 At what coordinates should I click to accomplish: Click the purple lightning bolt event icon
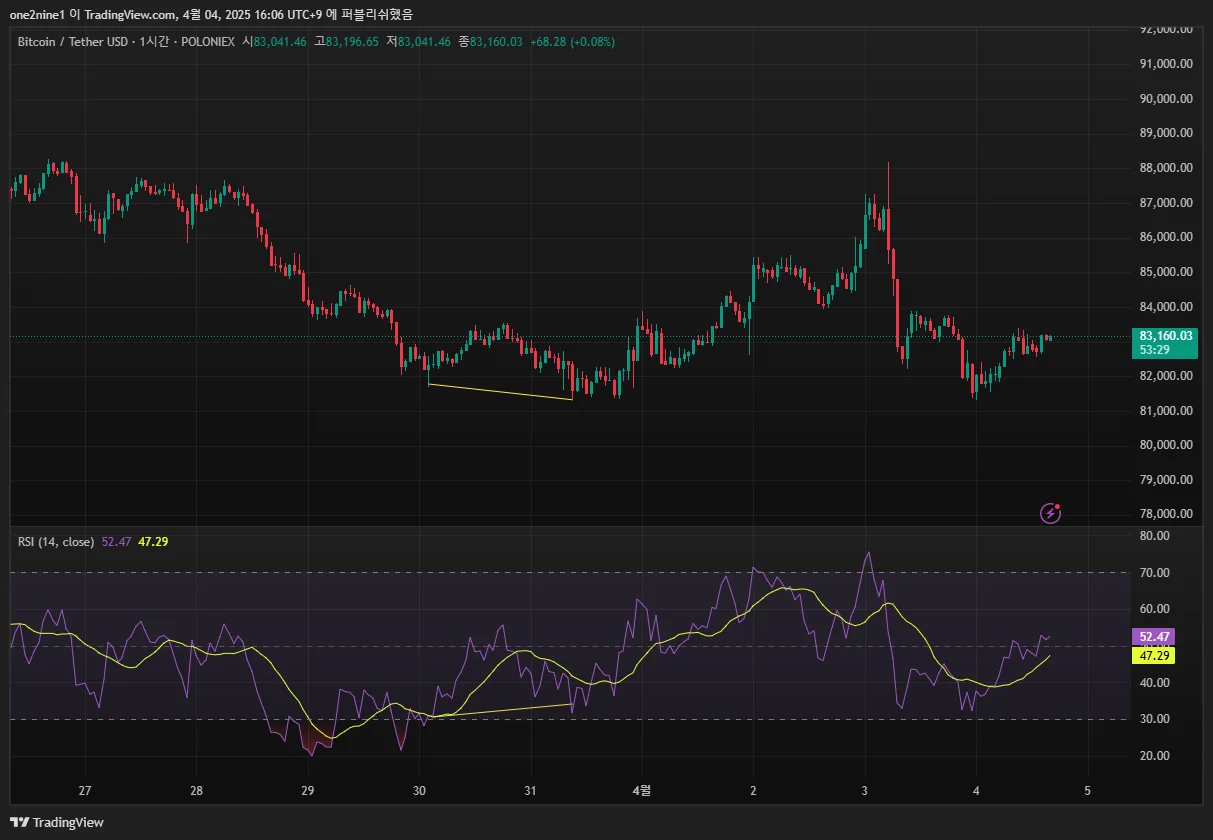click(1050, 513)
